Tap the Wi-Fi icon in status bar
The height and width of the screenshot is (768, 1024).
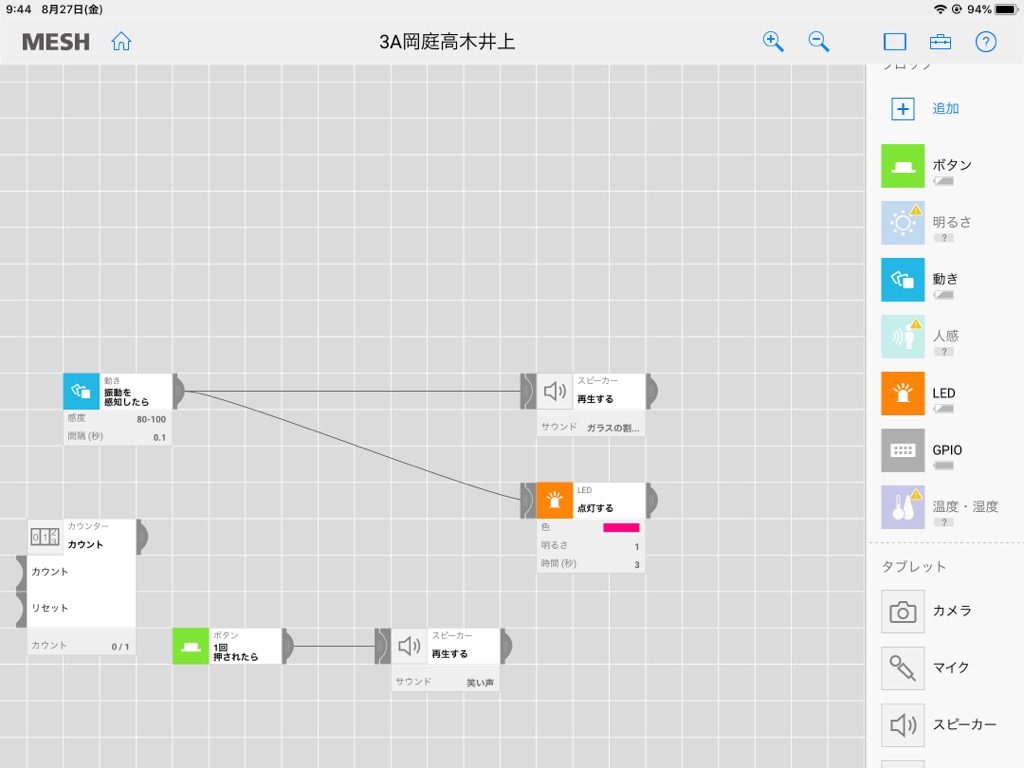(x=940, y=9)
